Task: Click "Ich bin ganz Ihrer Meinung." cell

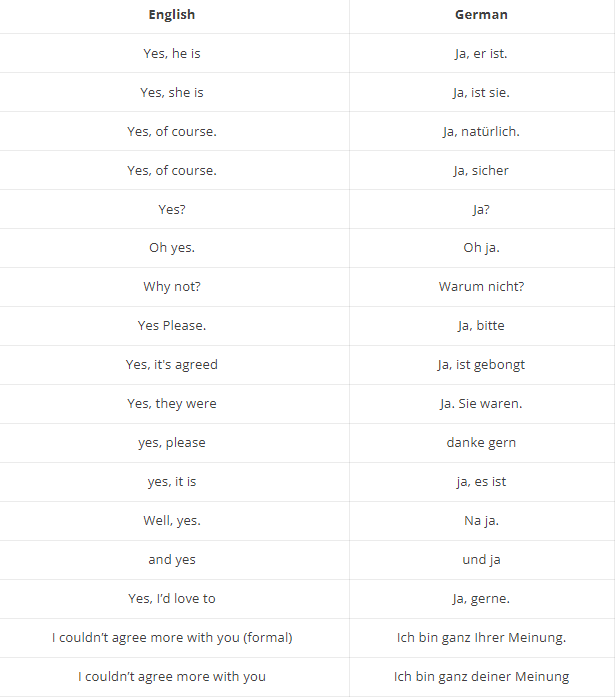Action: coord(481,638)
